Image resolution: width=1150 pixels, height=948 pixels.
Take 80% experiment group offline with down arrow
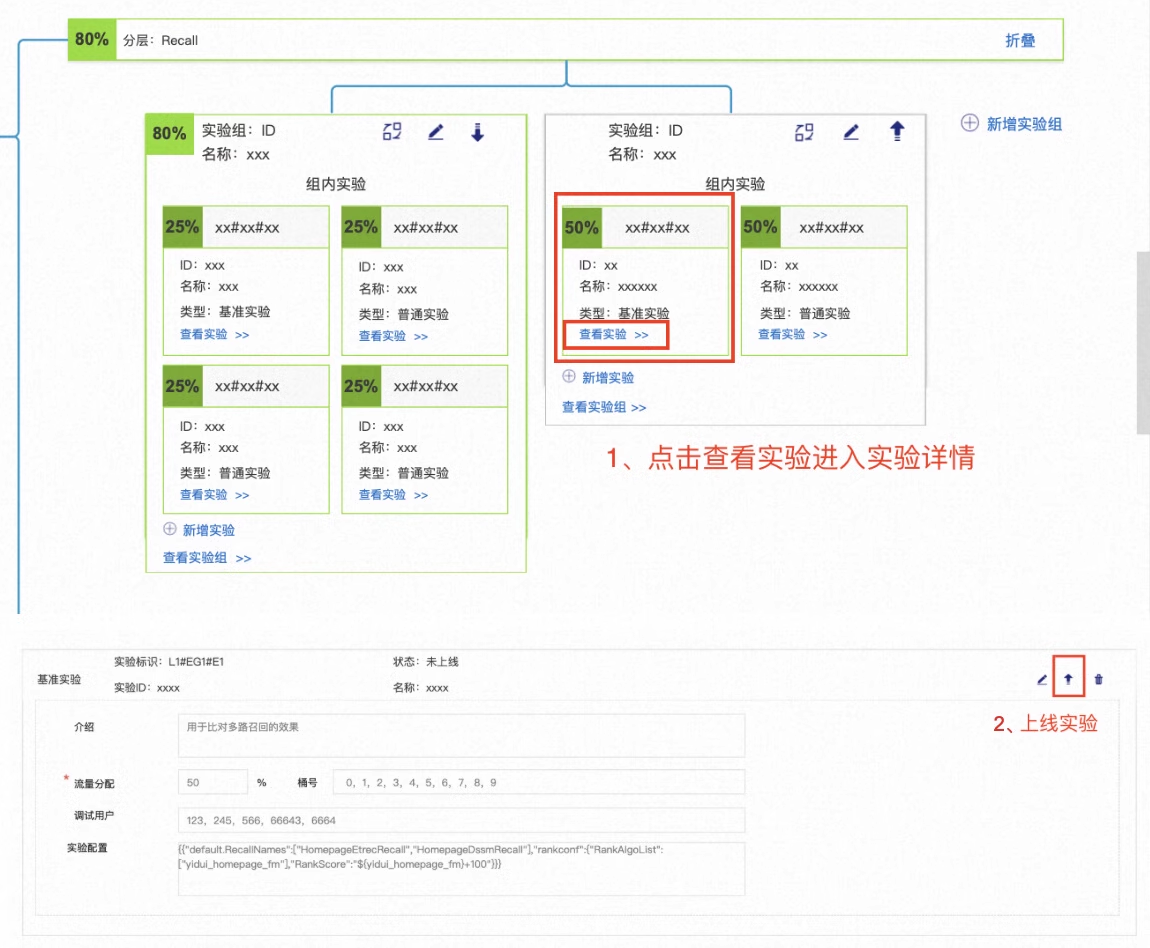477,132
